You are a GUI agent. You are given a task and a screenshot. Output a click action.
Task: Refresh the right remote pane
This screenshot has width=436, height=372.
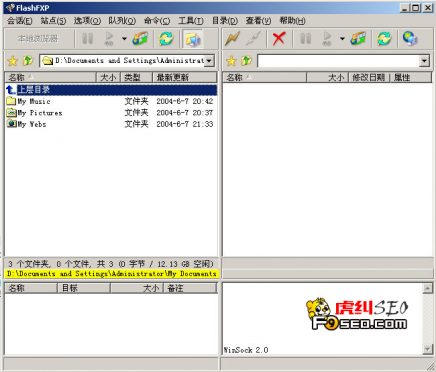384,39
